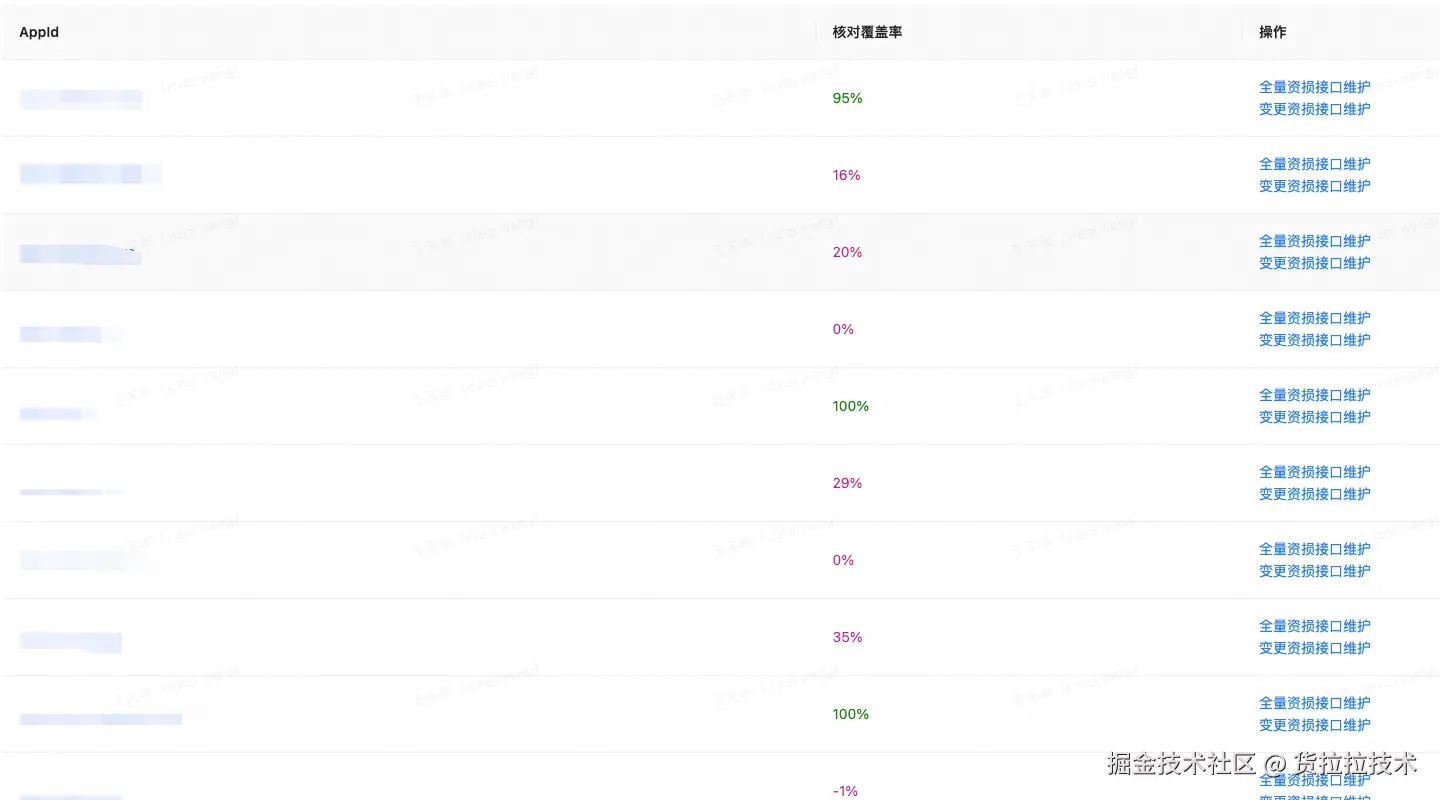The height and width of the screenshot is (800, 1440).
Task: Click 全量资损接口维护 for the 16% row
Action: 1314,164
